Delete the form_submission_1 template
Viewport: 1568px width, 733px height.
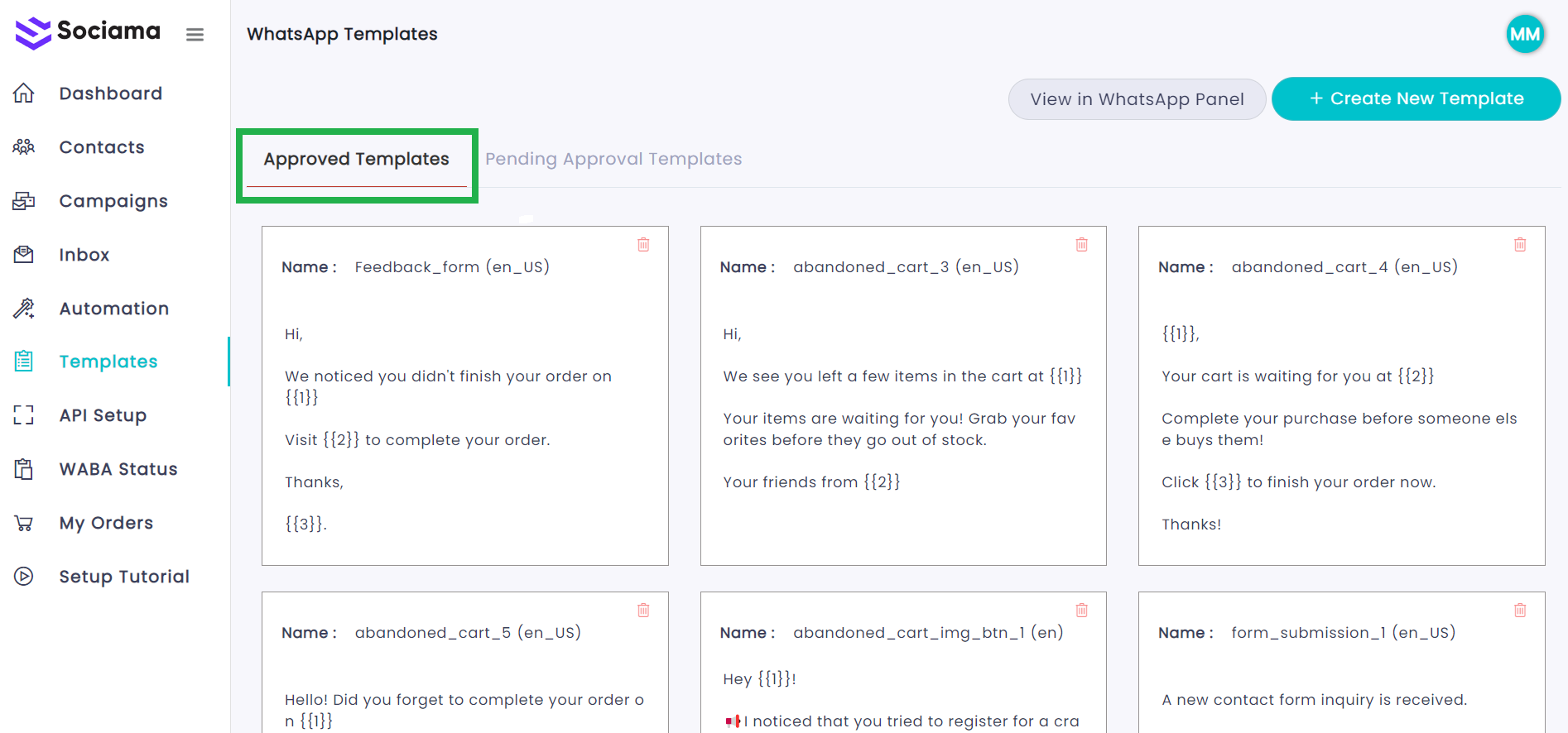click(1520, 611)
